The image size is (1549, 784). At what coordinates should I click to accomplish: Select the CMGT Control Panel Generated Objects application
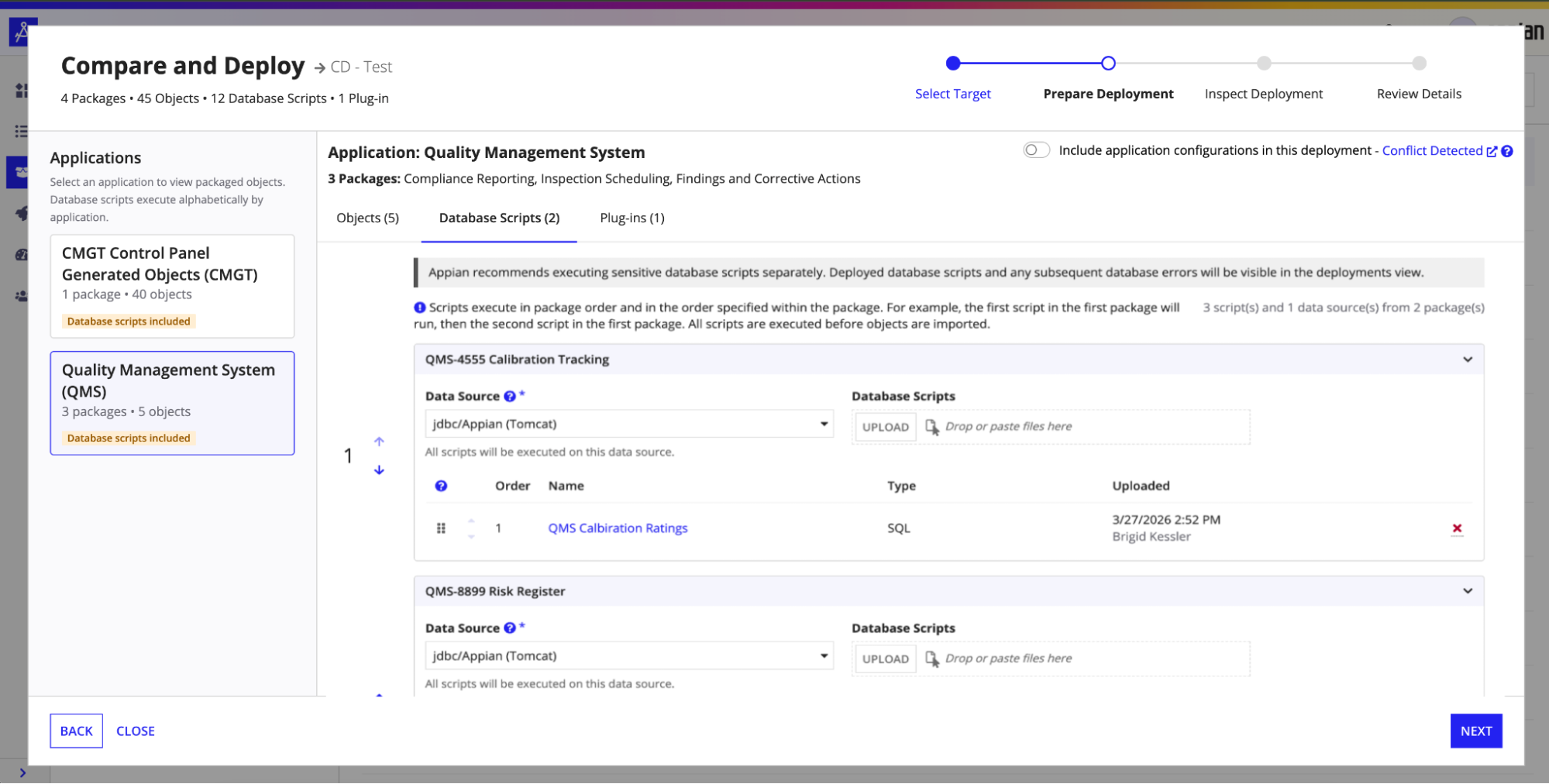pos(172,287)
